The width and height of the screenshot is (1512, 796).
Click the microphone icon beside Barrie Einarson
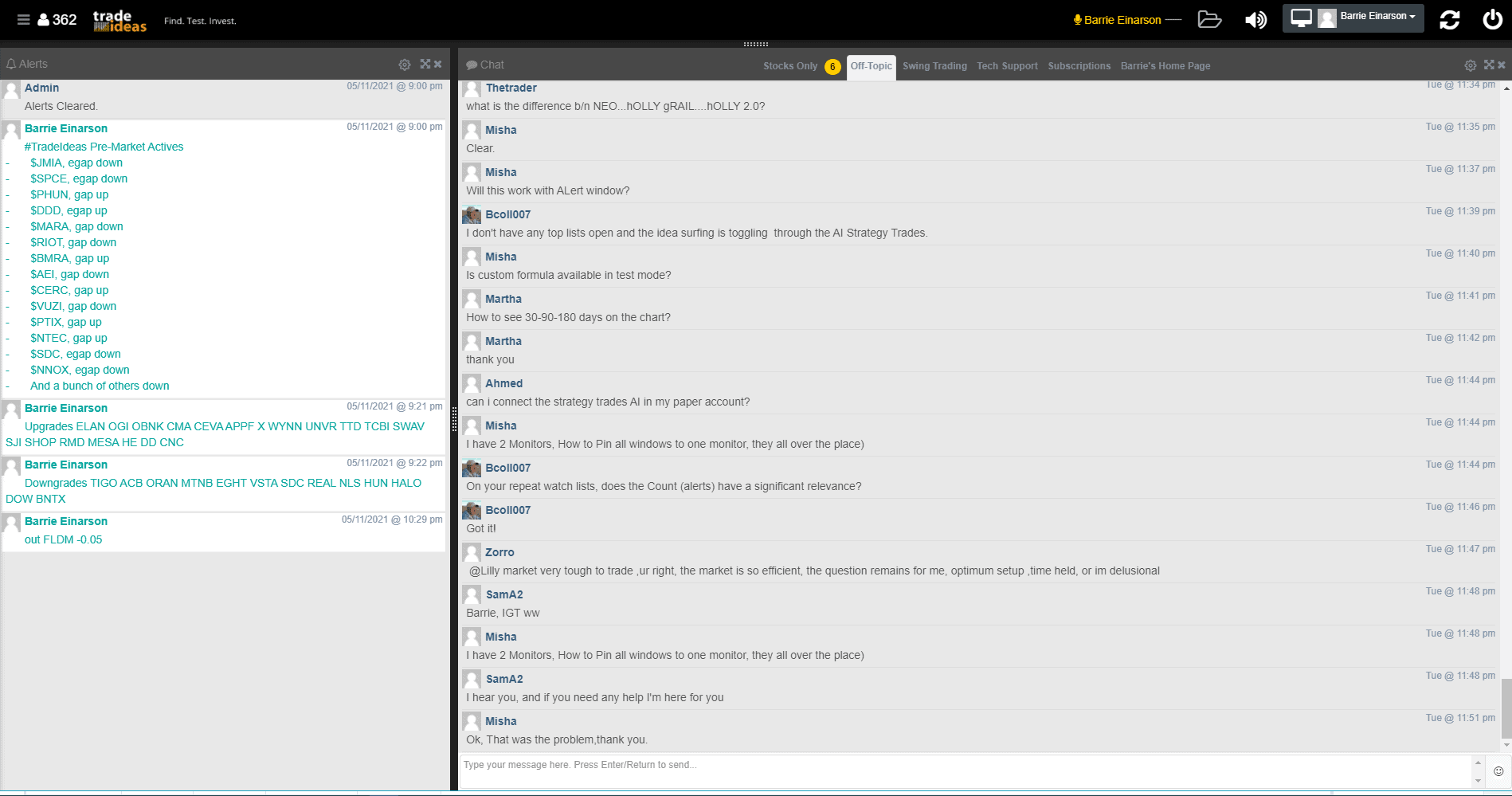[x=1076, y=20]
